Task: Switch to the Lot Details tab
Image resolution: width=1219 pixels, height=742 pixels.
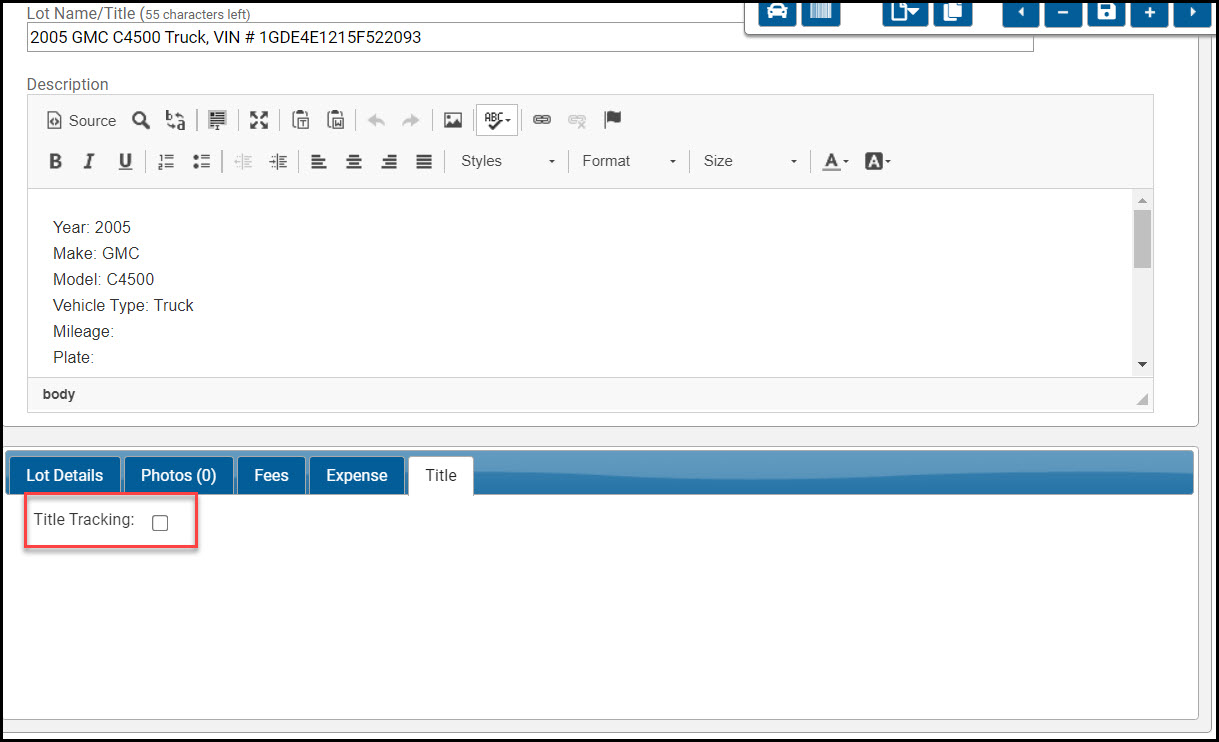Action: (65, 475)
